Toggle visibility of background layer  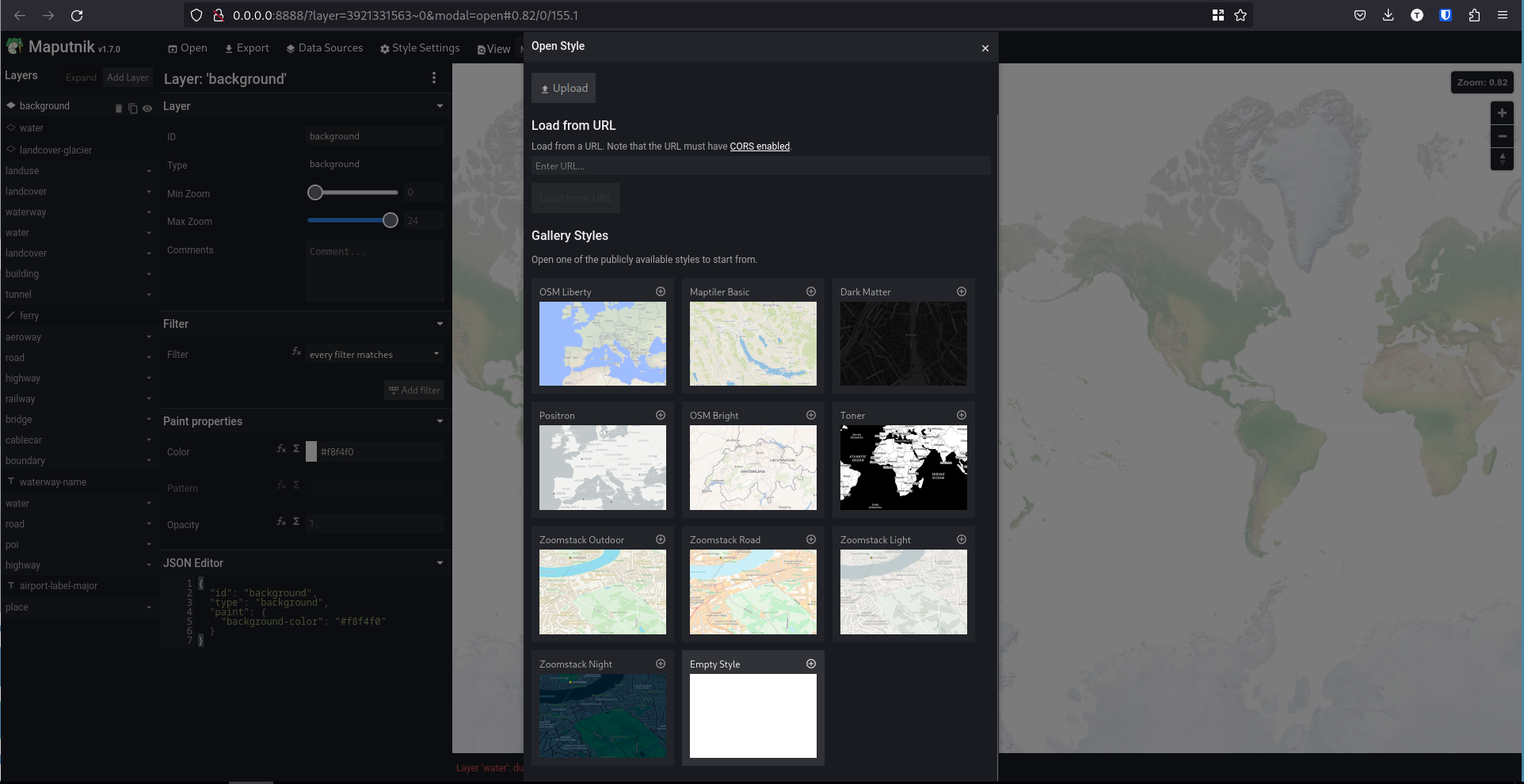coord(147,108)
